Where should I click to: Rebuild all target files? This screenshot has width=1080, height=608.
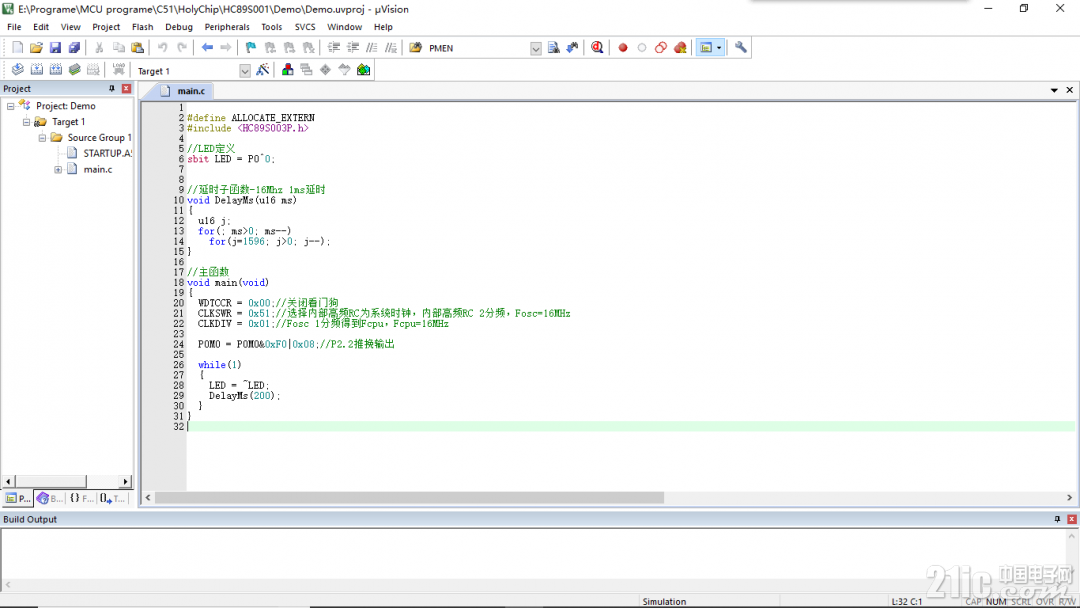pos(56,70)
